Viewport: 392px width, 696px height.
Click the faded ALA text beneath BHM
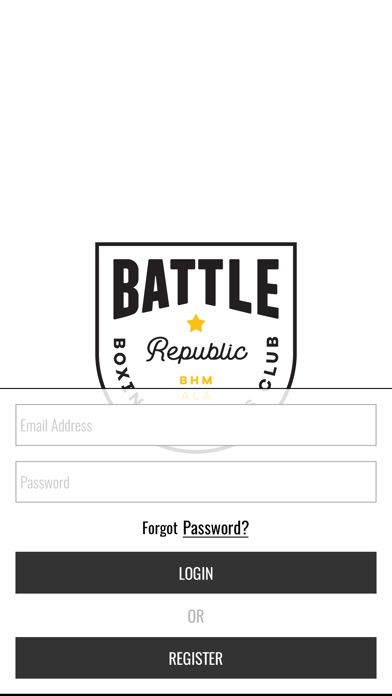coord(196,396)
